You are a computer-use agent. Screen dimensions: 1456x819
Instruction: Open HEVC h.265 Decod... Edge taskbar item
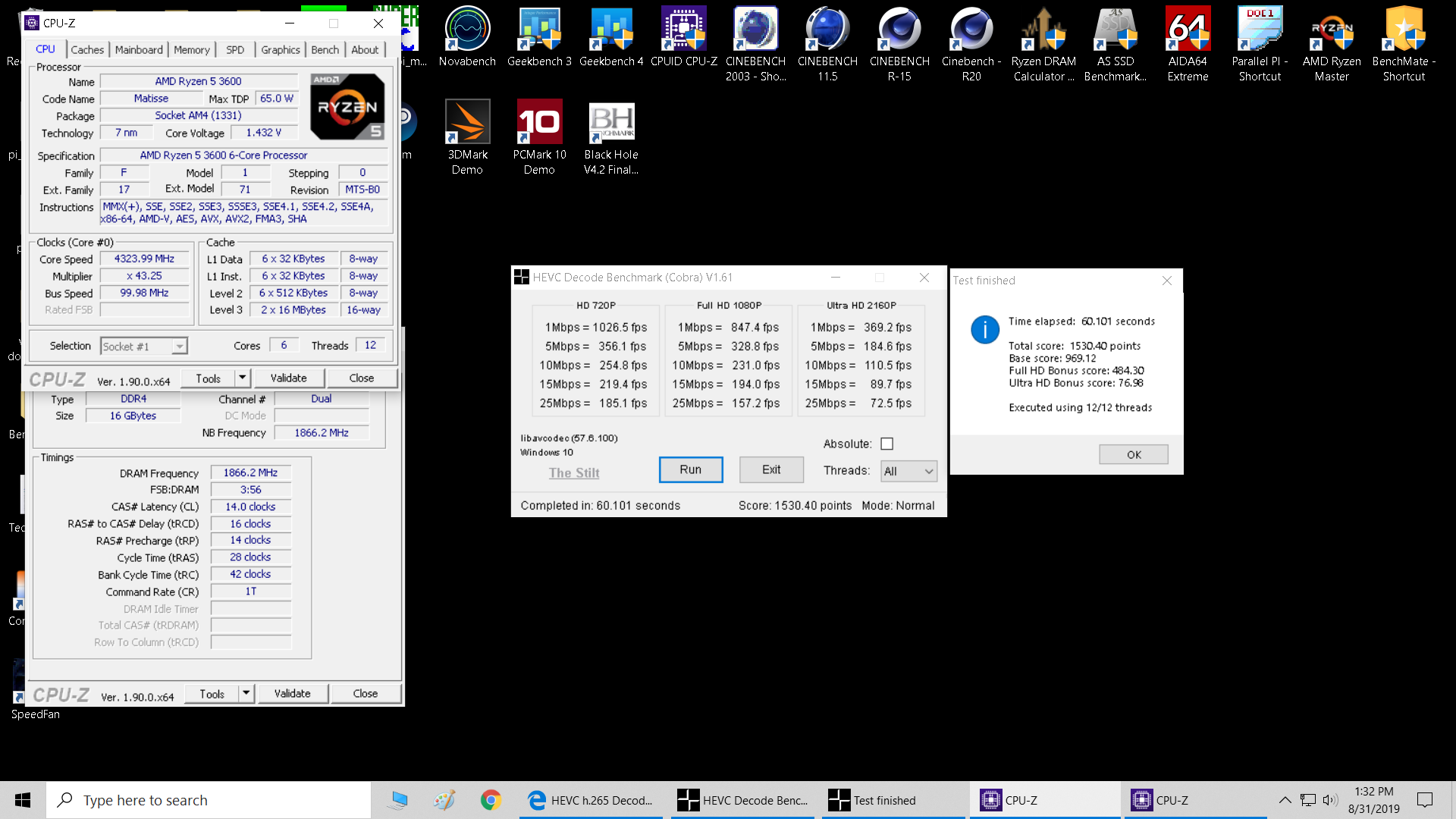[x=591, y=800]
